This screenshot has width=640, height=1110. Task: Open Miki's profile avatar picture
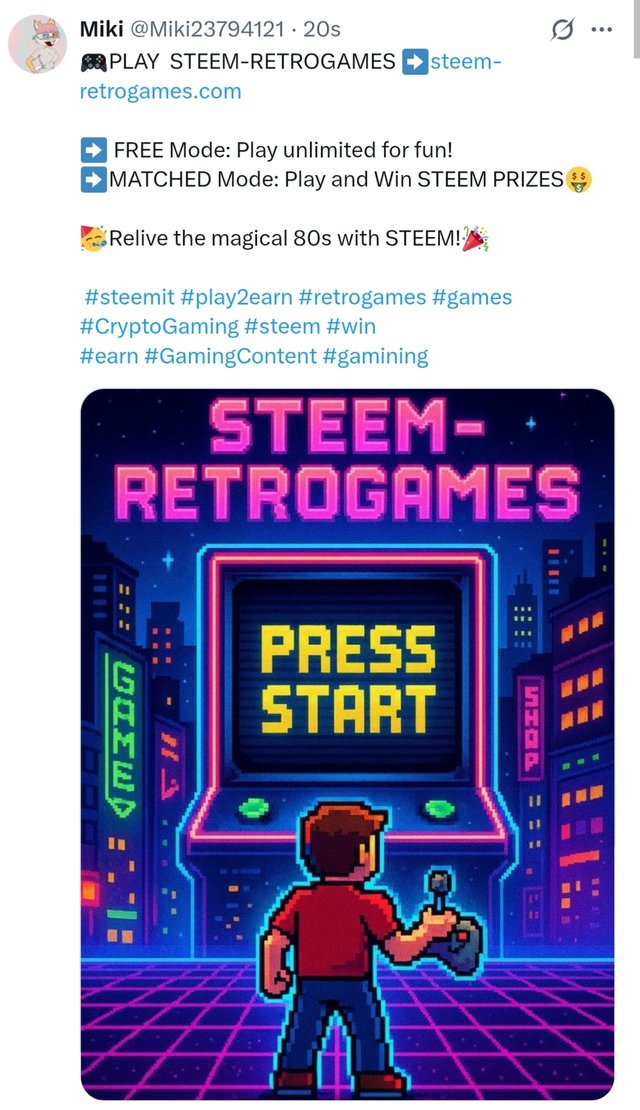tap(38, 44)
